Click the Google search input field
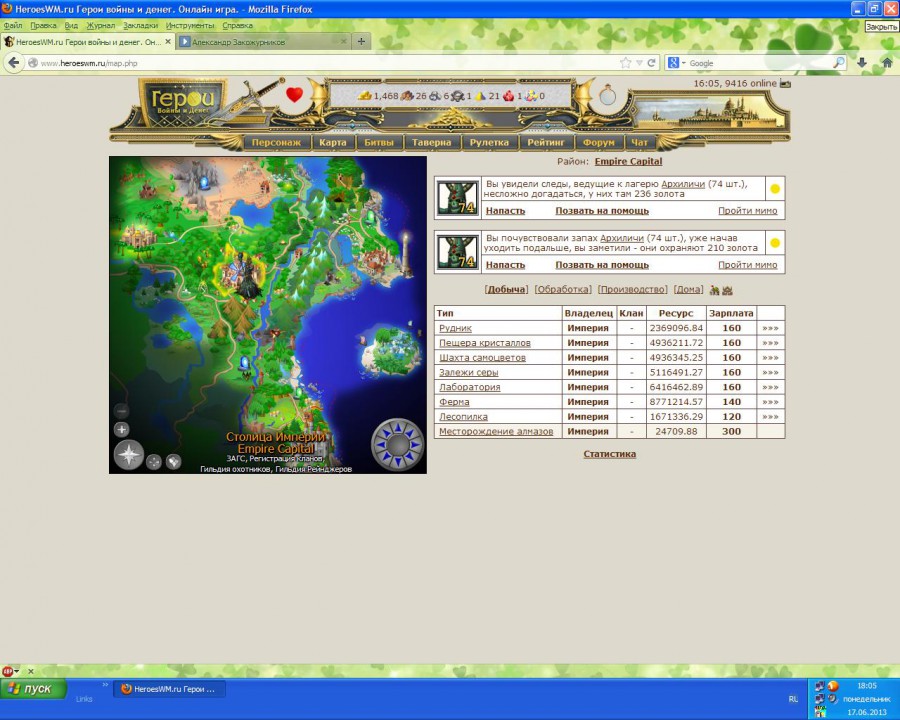 (x=759, y=63)
